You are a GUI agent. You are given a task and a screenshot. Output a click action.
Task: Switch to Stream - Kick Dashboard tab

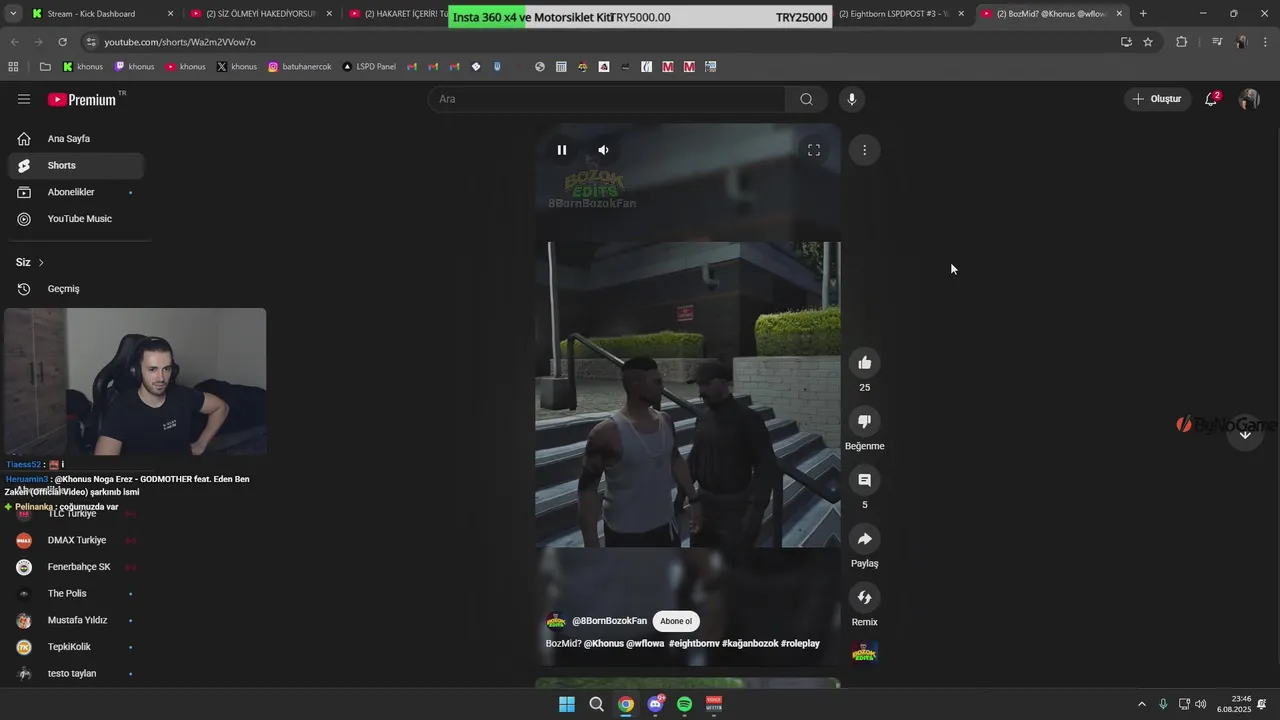[103, 14]
